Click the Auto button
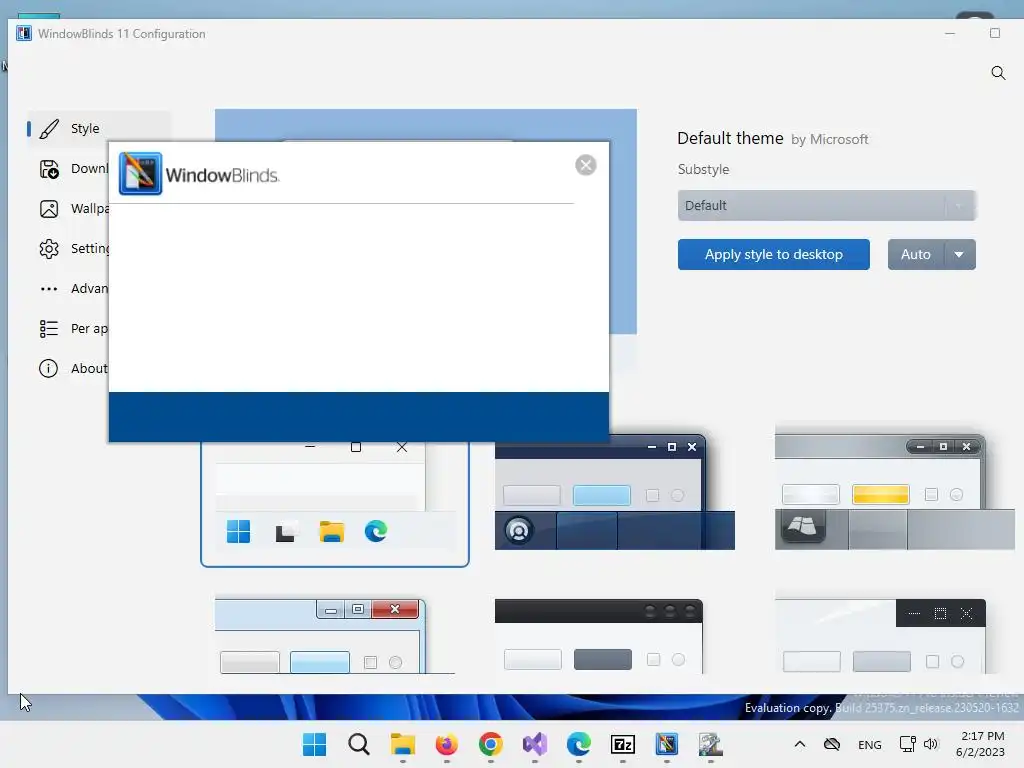 [x=916, y=254]
